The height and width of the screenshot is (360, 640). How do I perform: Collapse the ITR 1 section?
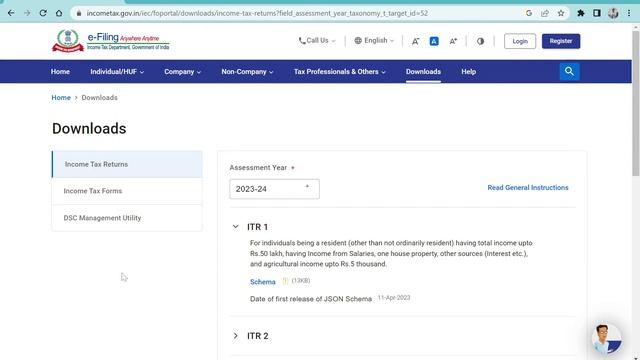[236, 227]
